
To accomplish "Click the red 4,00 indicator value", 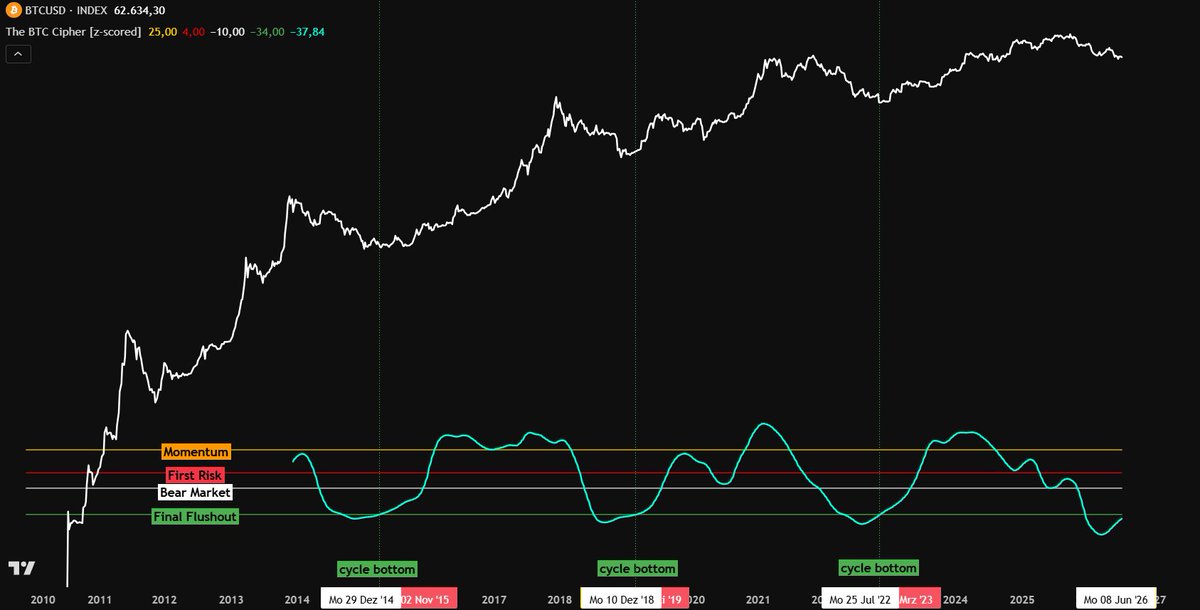I will click(x=194, y=32).
